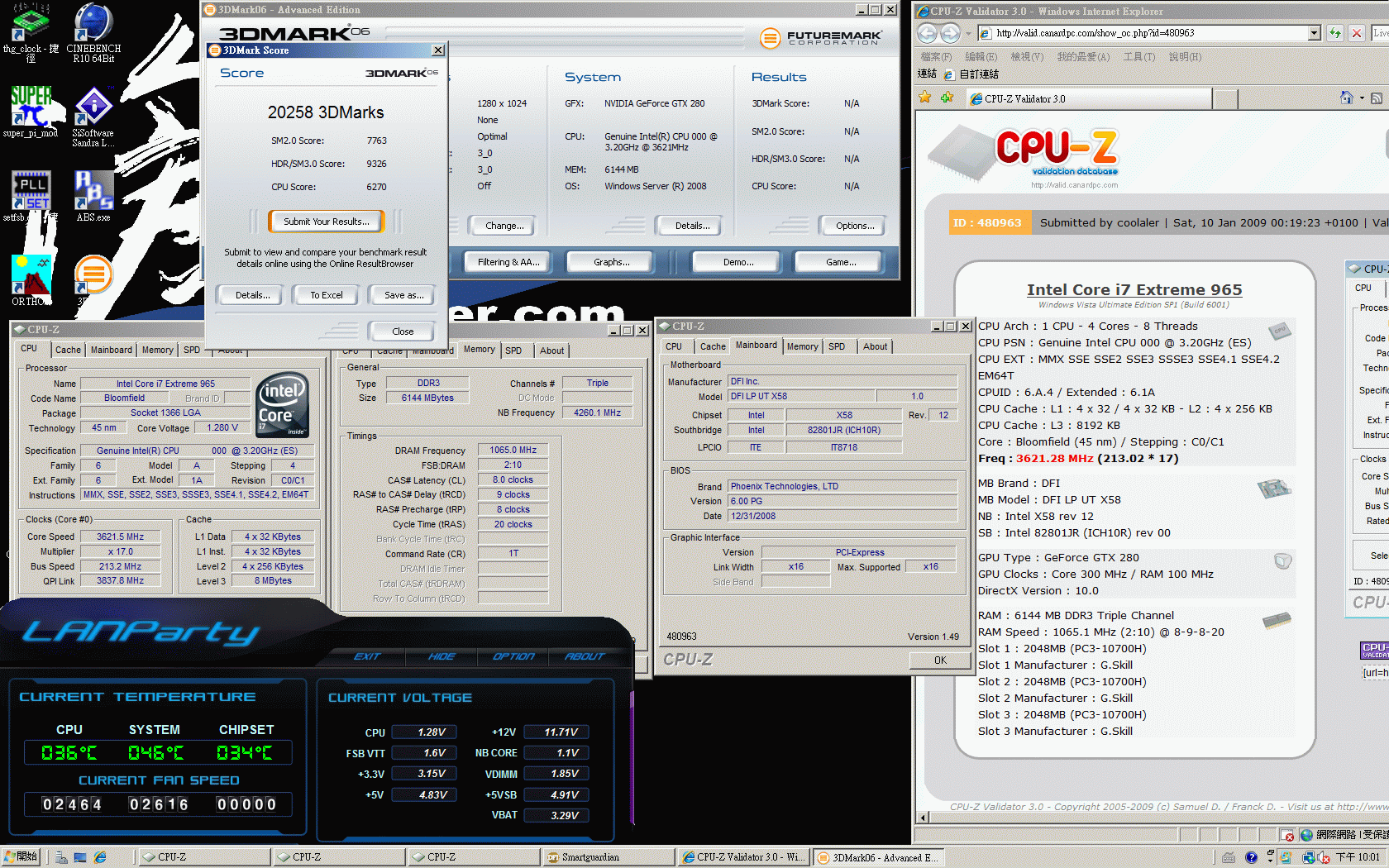Open Memory tab in Mainboard CPU-Z window

pos(802,346)
